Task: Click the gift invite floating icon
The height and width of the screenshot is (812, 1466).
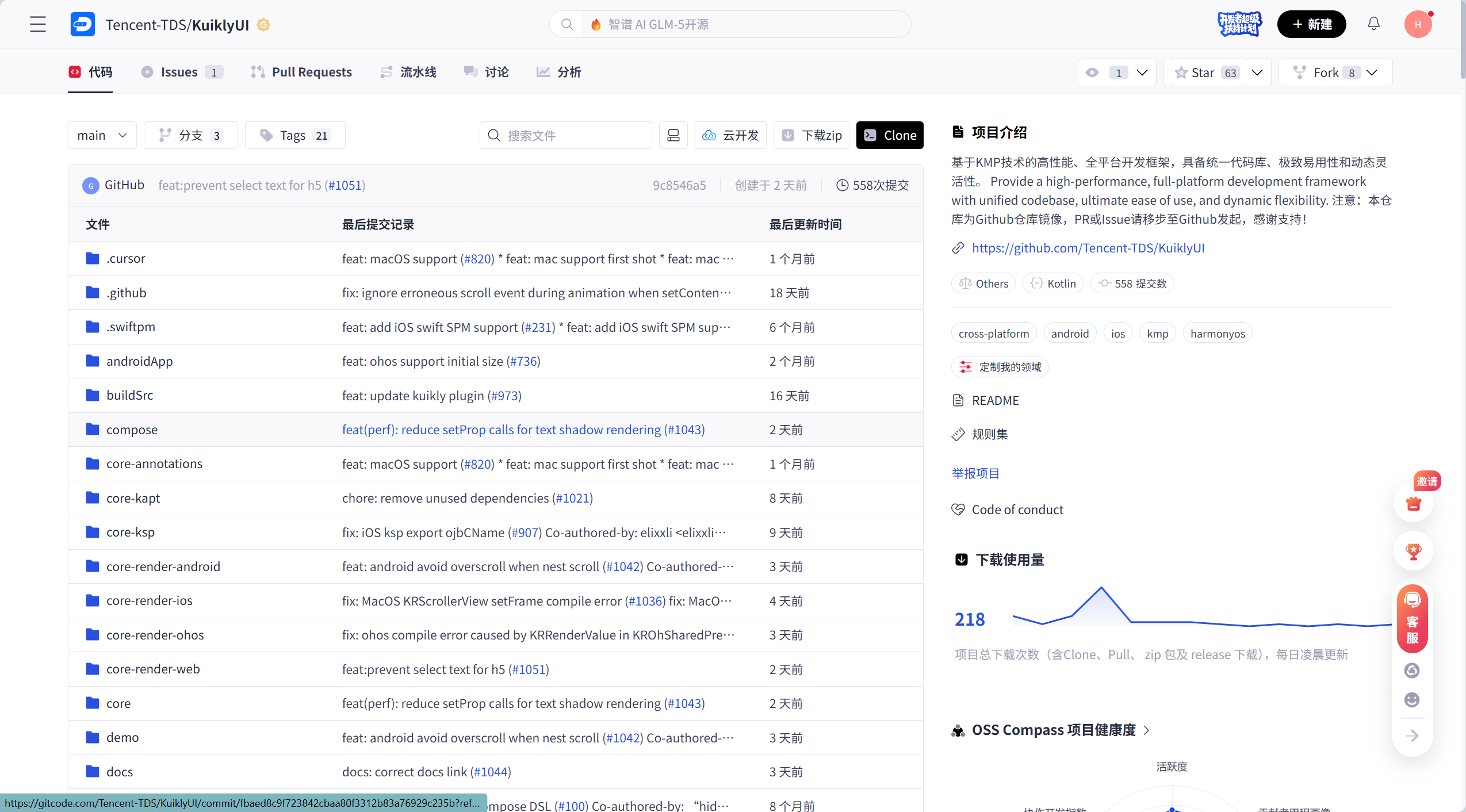Action: 1413,504
